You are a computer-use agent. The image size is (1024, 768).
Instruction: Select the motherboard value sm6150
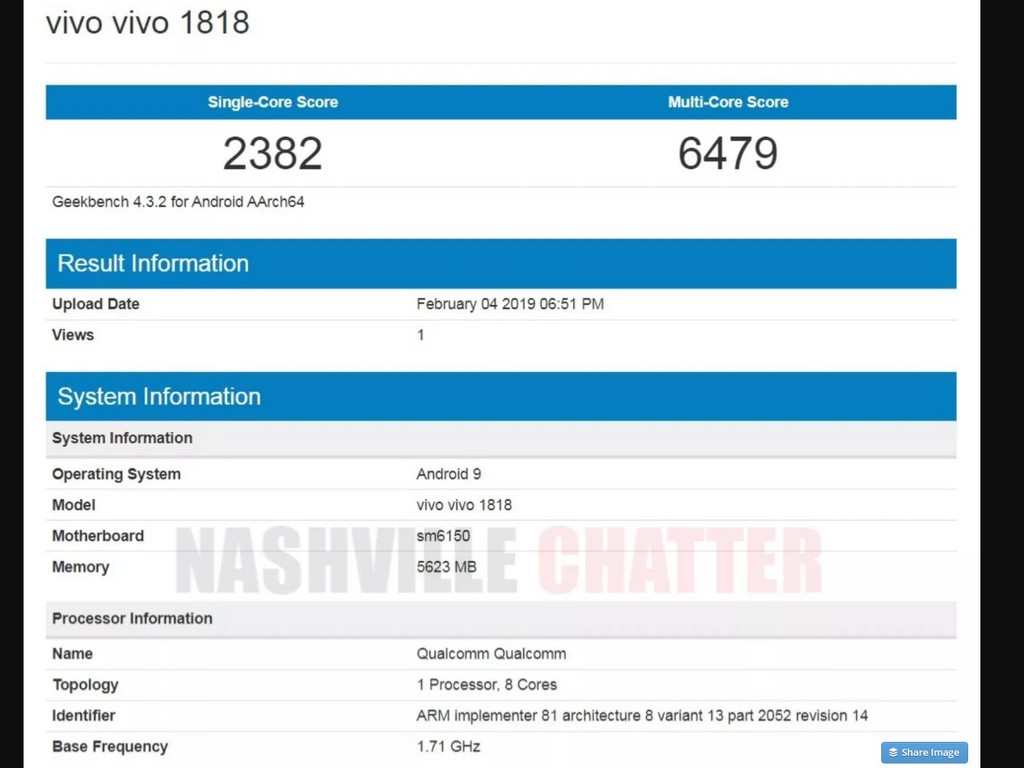[x=443, y=536]
